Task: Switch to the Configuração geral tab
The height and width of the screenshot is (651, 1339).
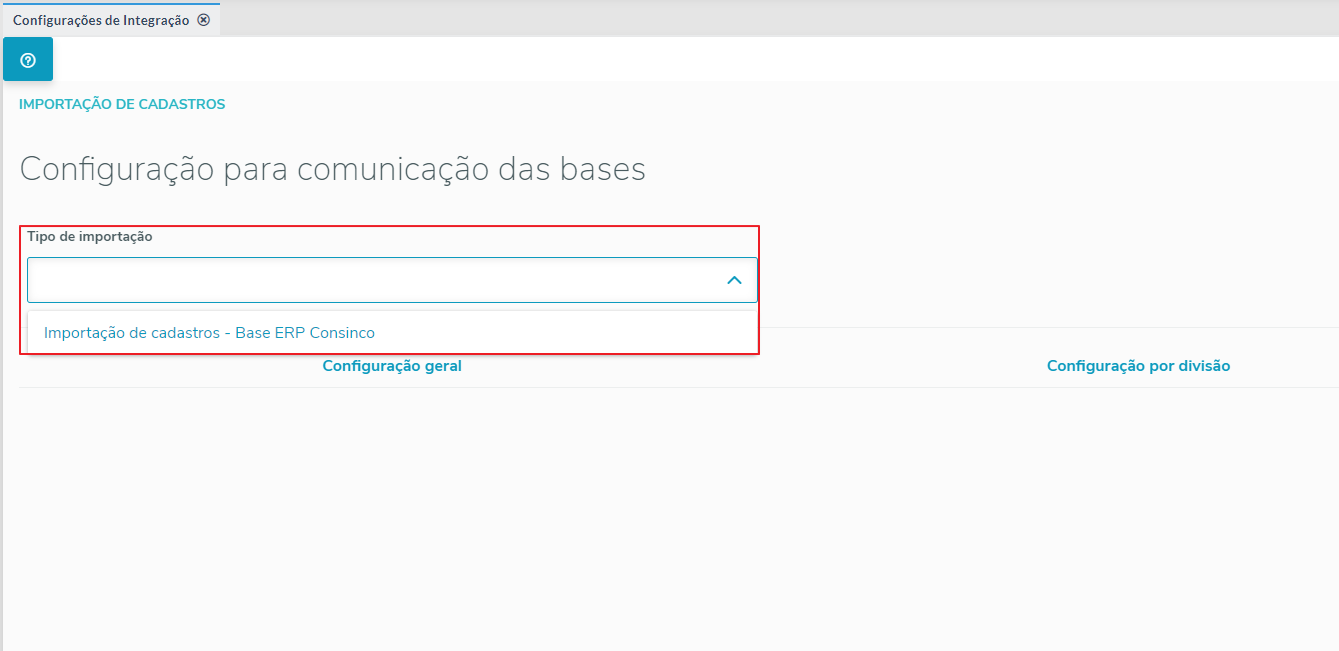Action: (392, 366)
